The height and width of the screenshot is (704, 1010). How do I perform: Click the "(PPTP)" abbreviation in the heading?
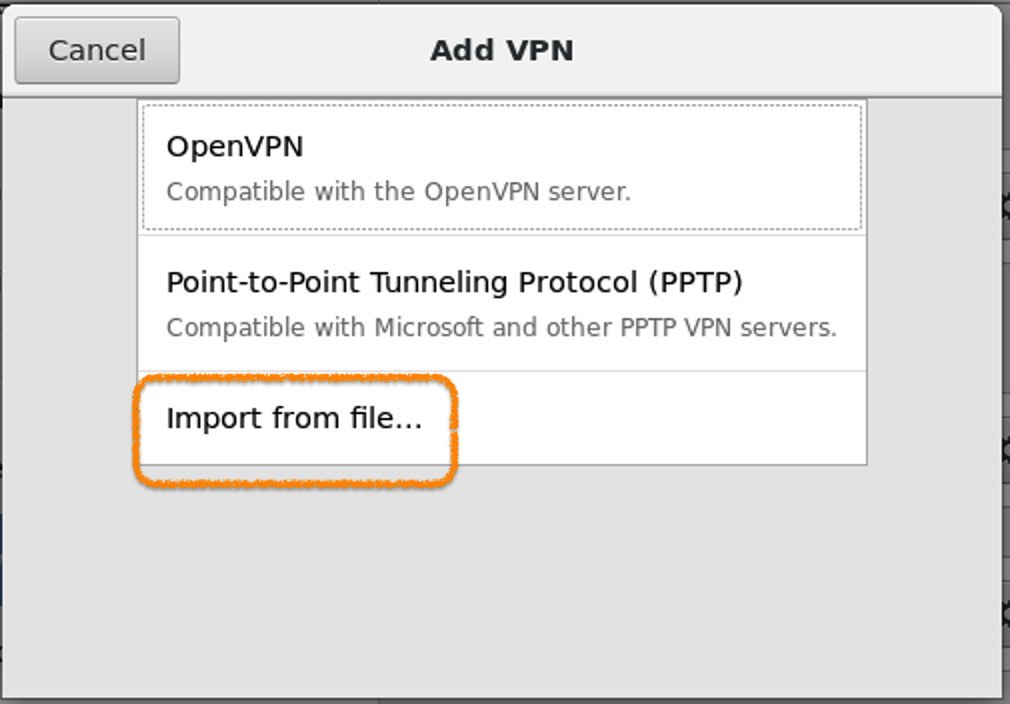pos(695,282)
